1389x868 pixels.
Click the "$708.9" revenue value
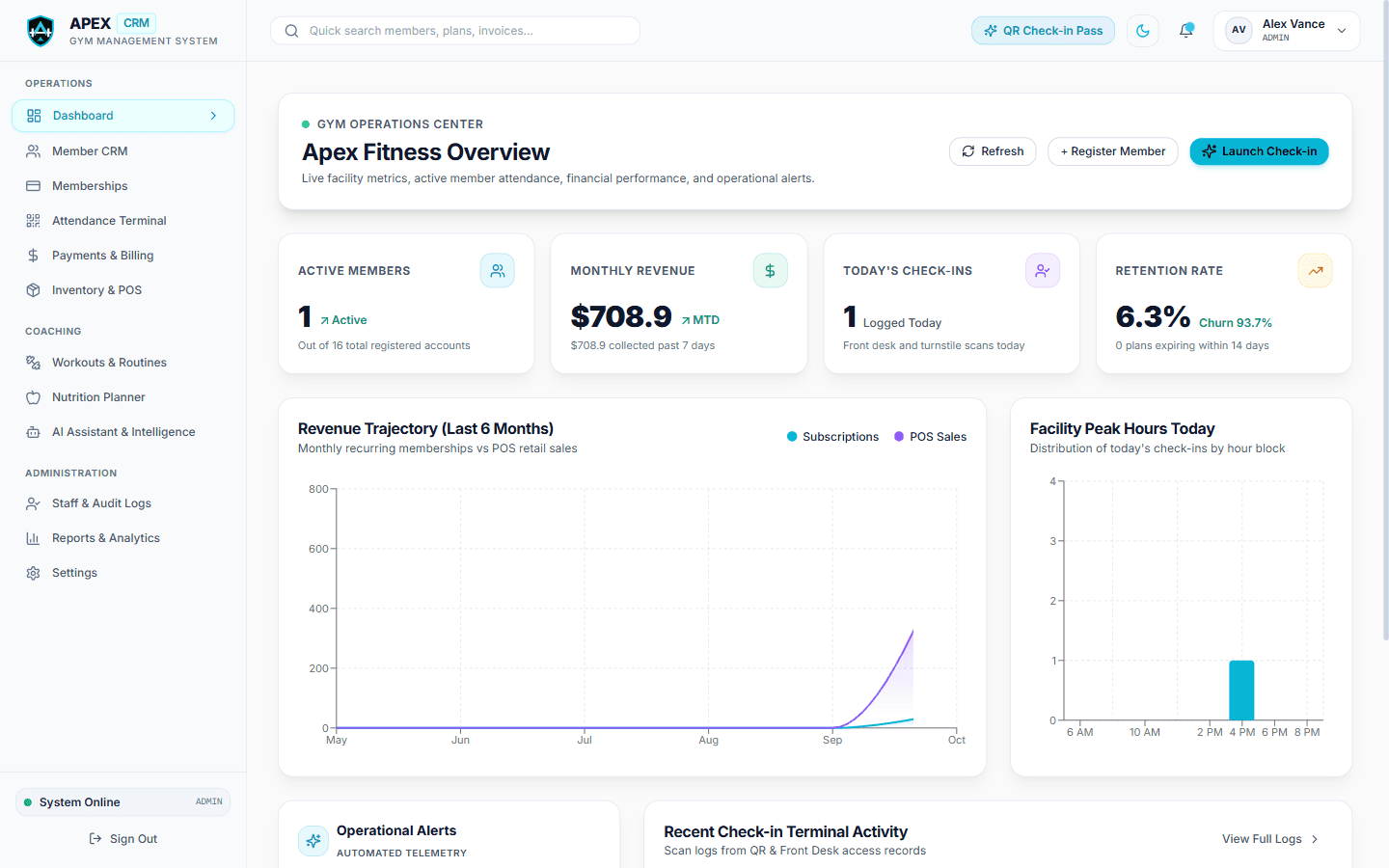621,316
